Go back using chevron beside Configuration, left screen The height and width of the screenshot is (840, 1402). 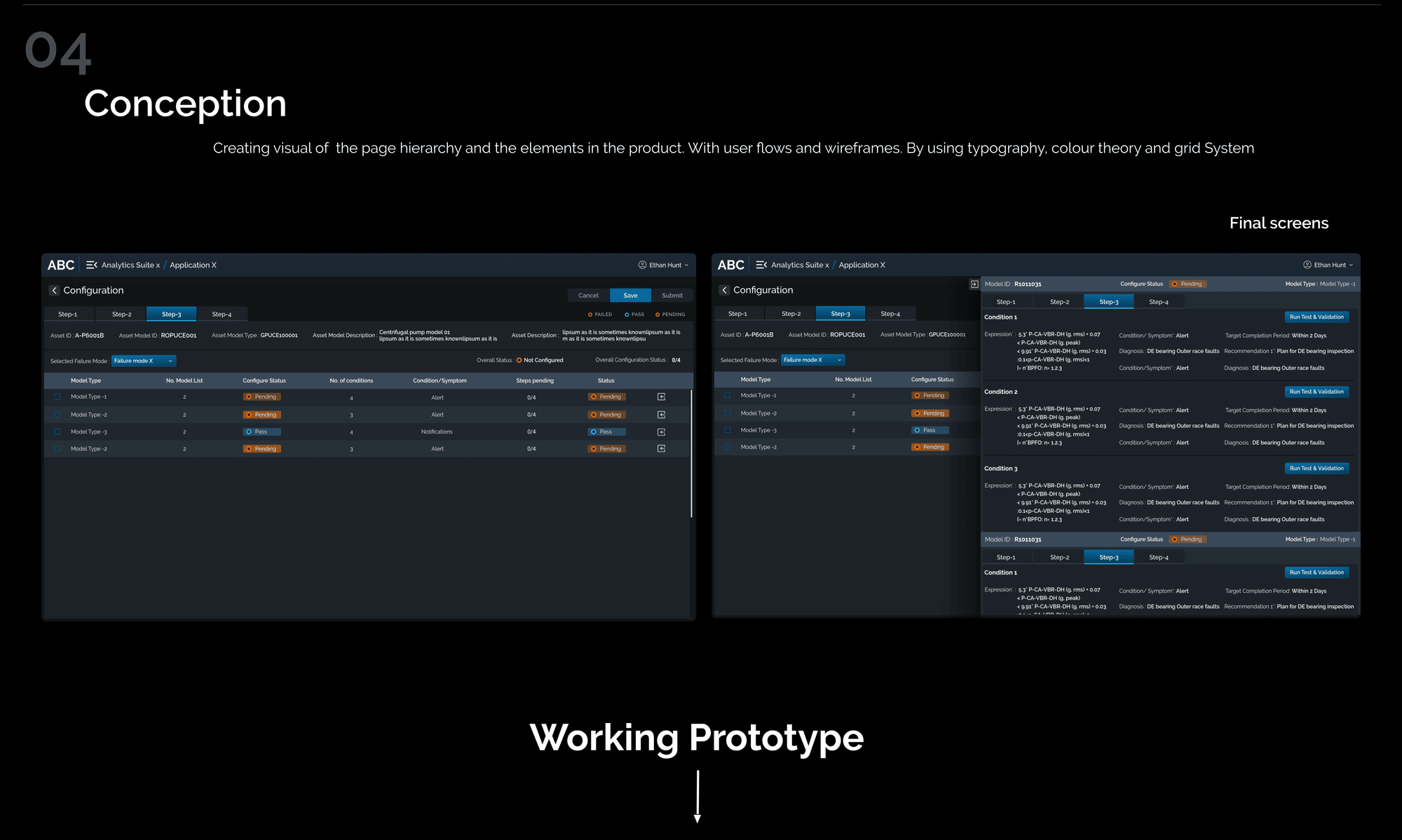pyautogui.click(x=54, y=290)
